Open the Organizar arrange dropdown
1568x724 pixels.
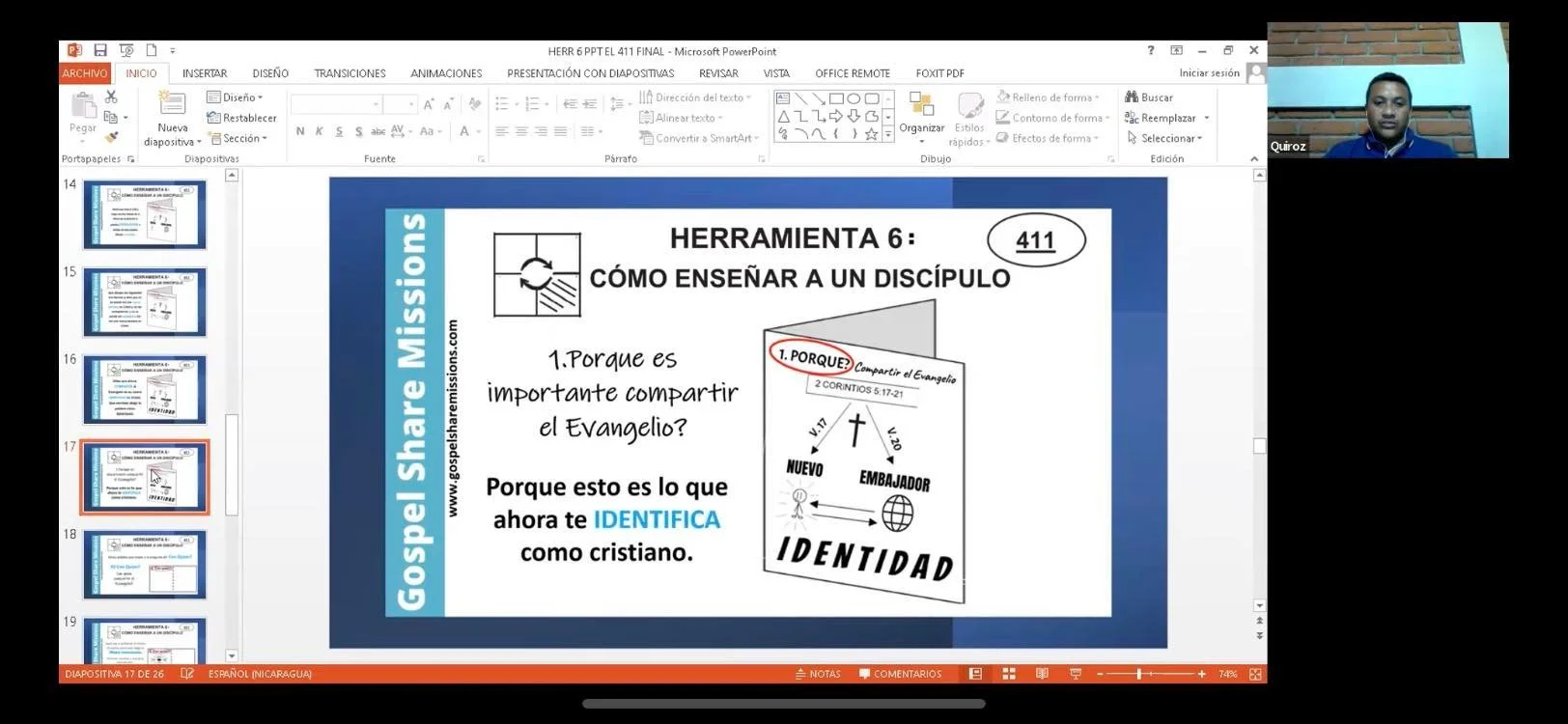922,119
